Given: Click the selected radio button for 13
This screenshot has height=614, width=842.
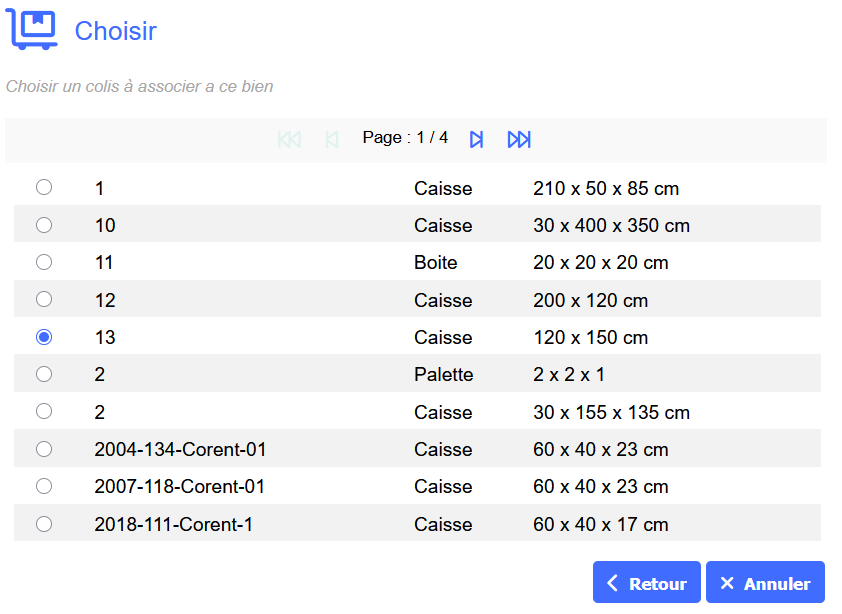Looking at the screenshot, I should (44, 337).
